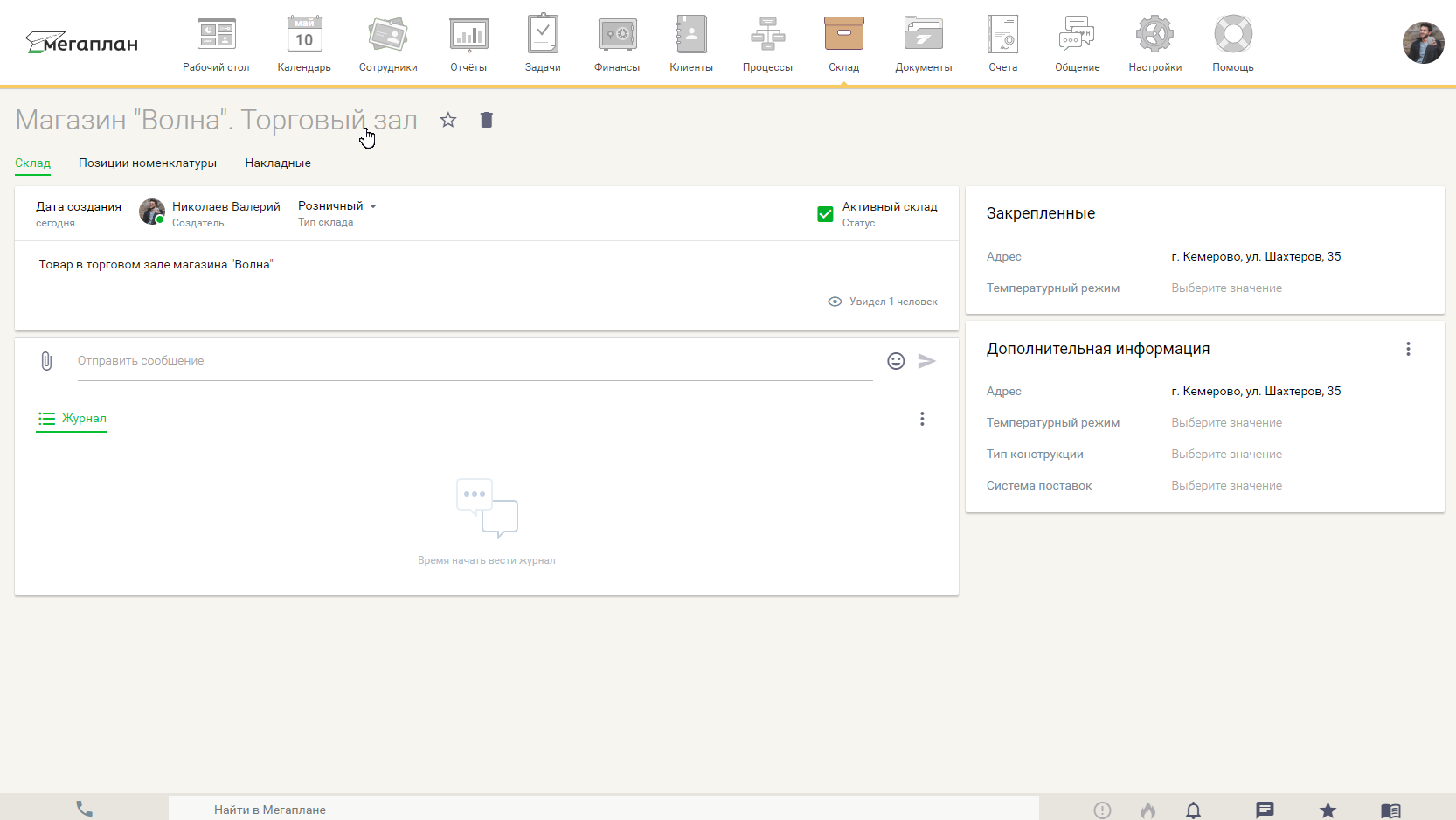Switch to Склад tab
This screenshot has width=1456, height=820.
(33, 163)
